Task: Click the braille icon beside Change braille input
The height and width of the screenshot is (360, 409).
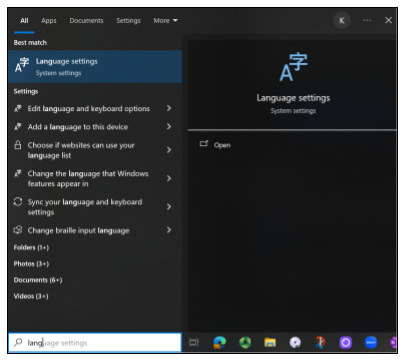Action: click(x=18, y=230)
